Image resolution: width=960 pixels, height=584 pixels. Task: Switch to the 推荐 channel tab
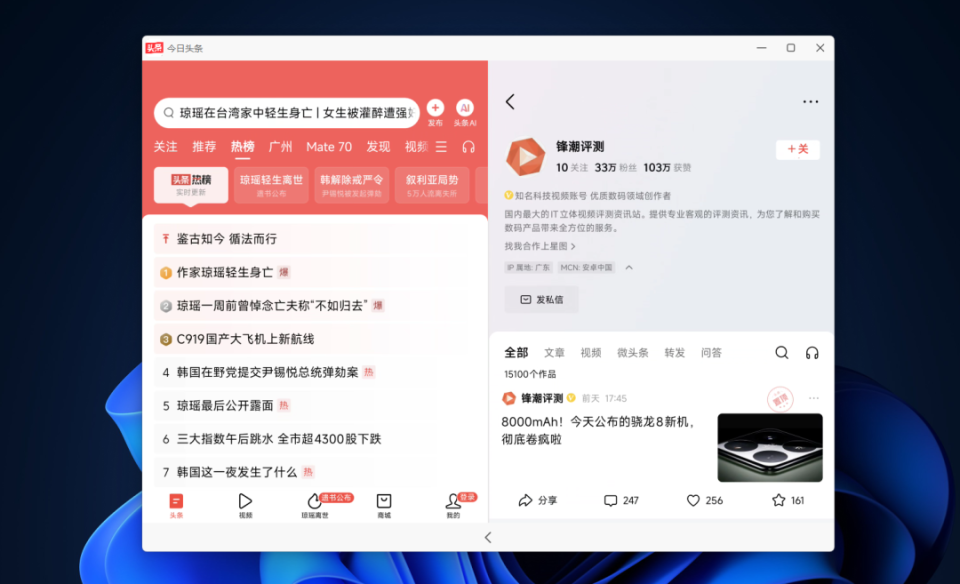204,147
